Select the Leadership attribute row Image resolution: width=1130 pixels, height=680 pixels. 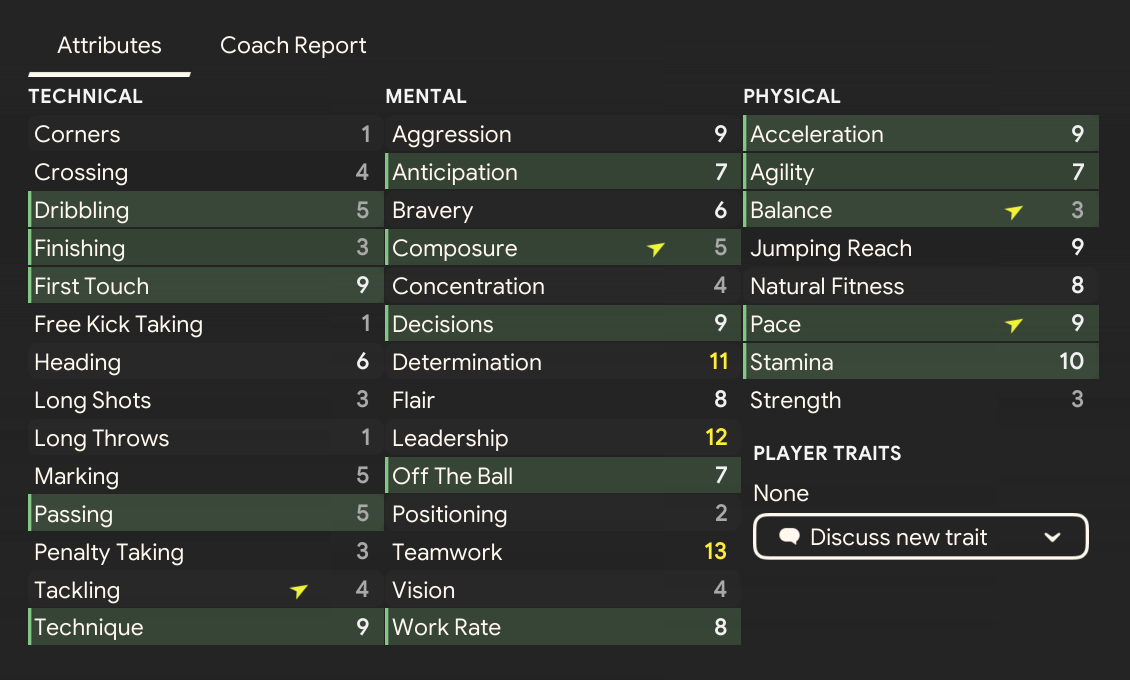point(563,438)
